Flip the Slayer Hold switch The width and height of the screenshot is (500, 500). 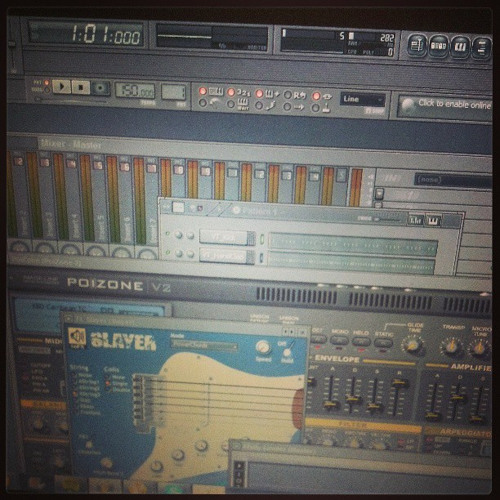tap(287, 349)
